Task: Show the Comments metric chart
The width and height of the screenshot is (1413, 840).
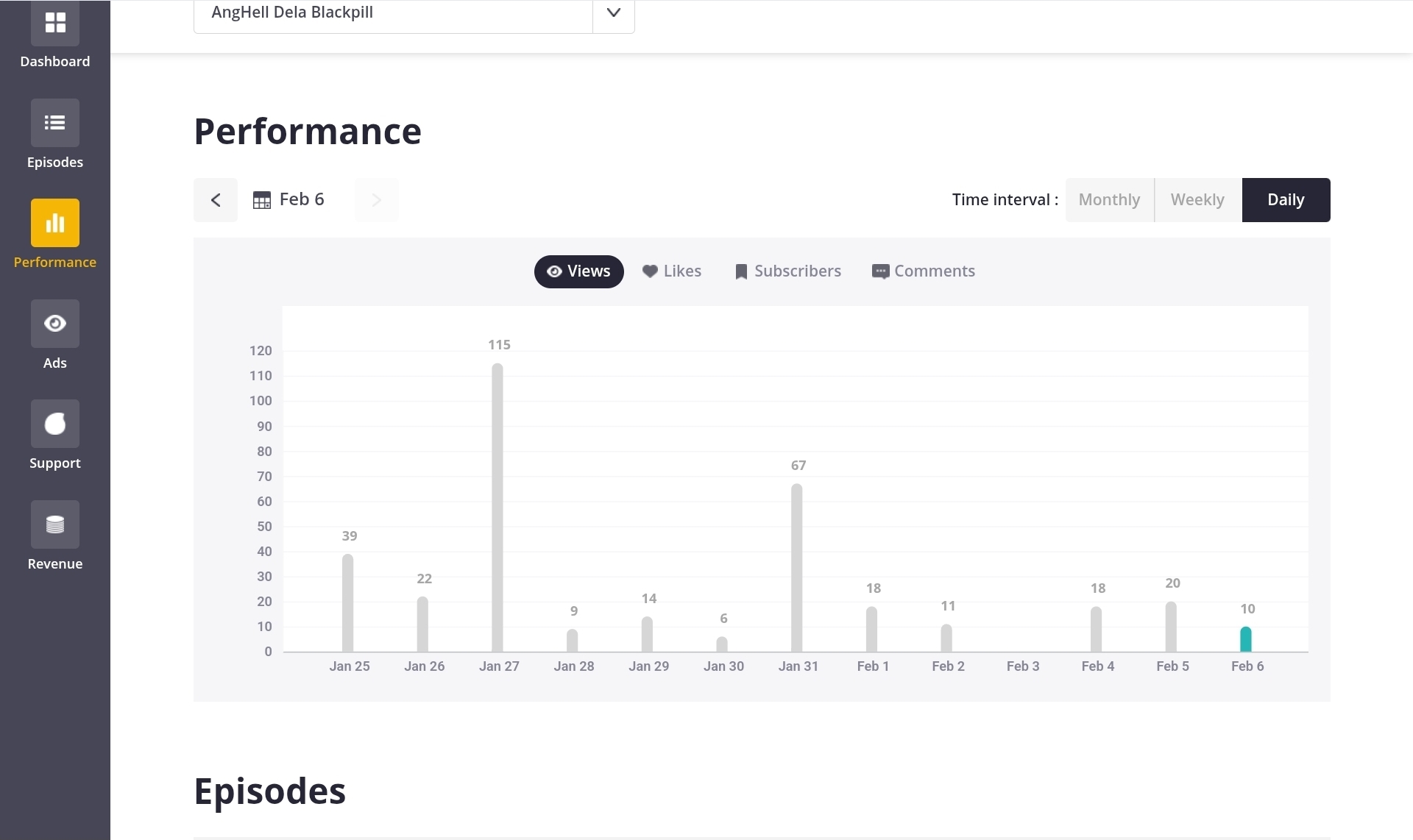Action: 923,271
